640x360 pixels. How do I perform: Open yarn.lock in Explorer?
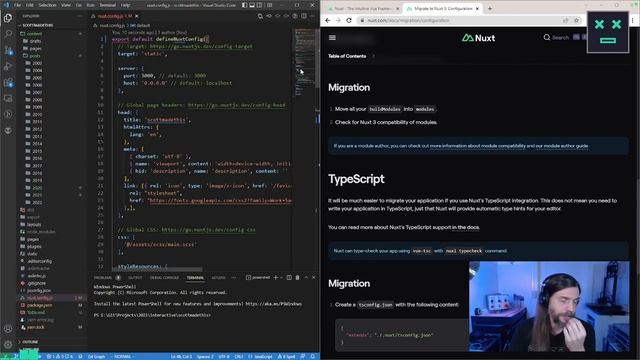click(36, 327)
